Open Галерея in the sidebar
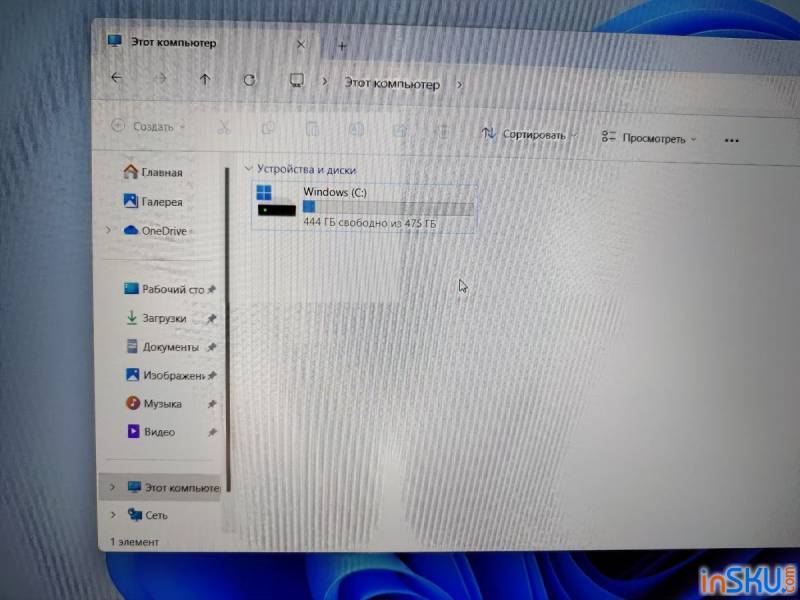 [153, 202]
